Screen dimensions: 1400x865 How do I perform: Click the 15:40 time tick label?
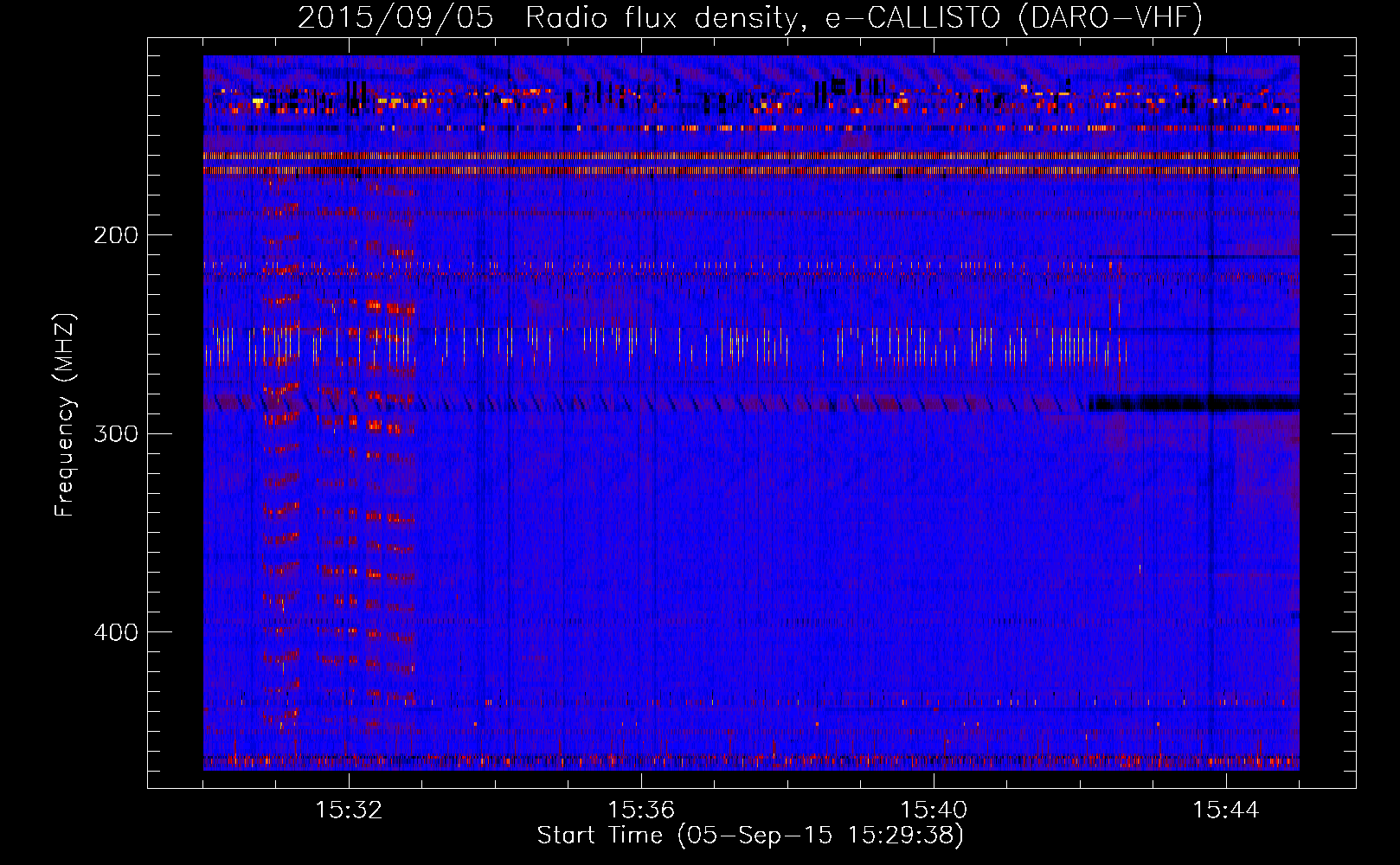point(934,811)
